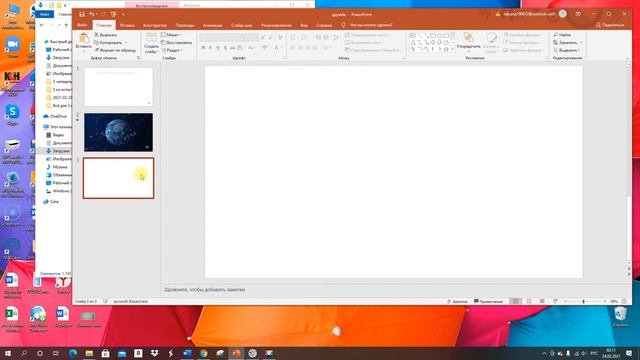Click the ribbon display options button

578,14
